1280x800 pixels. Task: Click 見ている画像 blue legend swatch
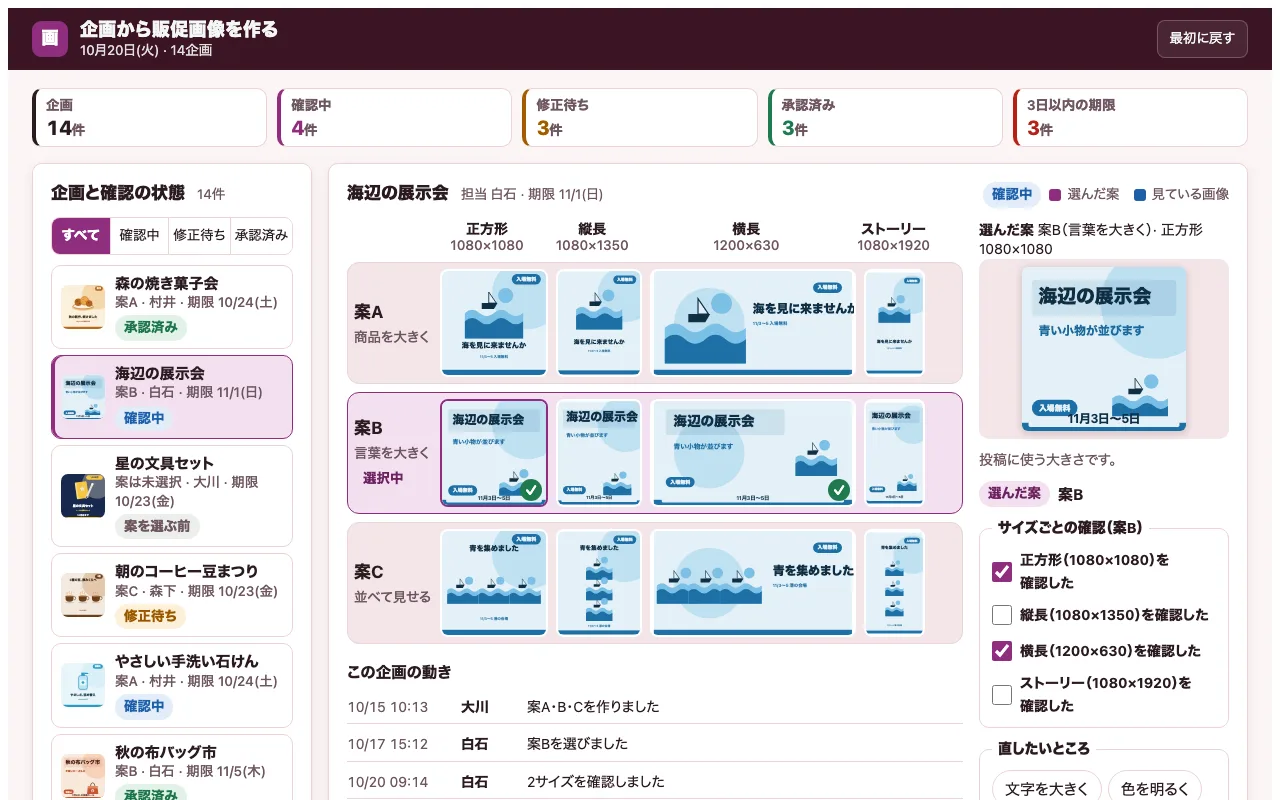[1140, 195]
